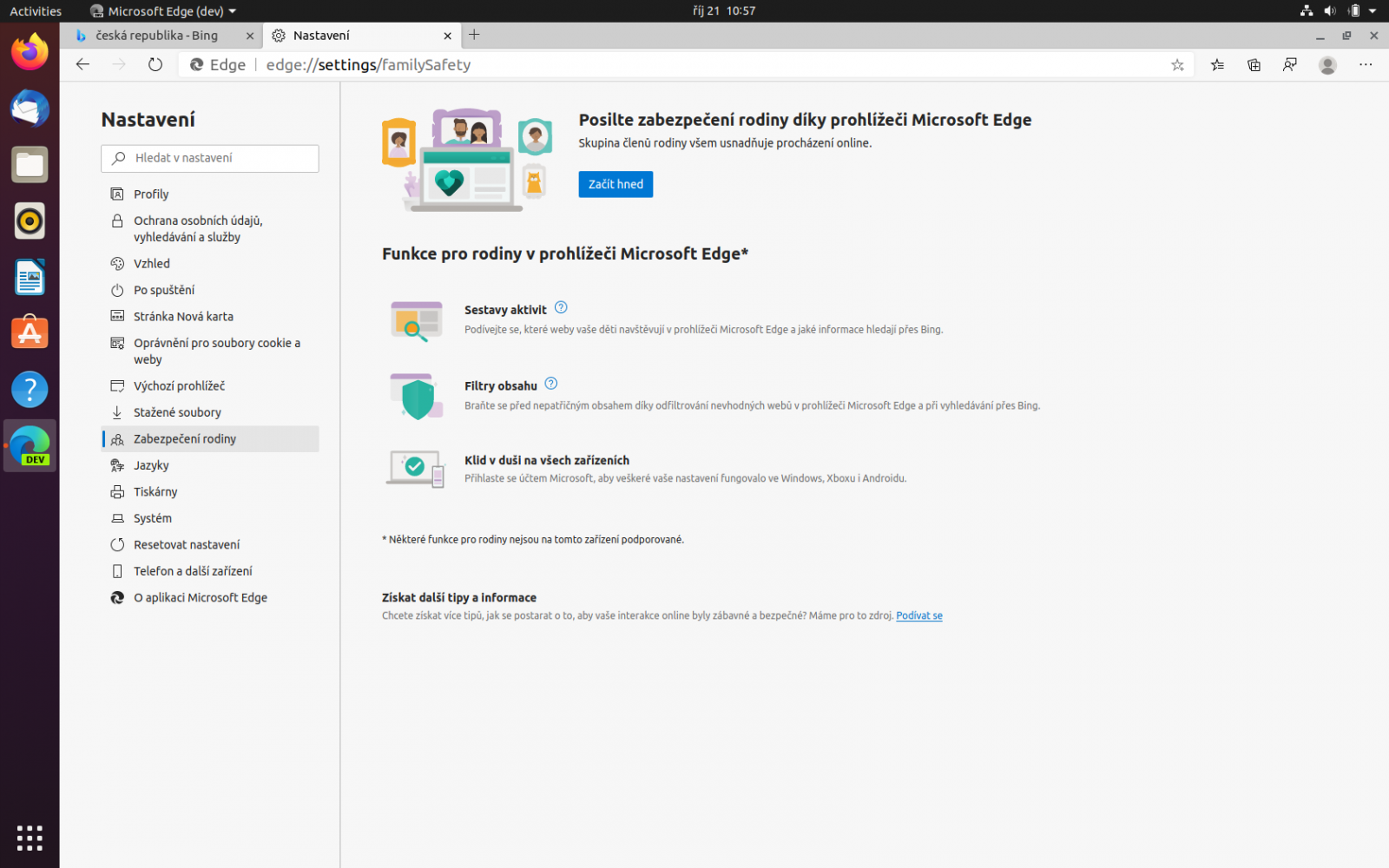This screenshot has height=868, width=1389.
Task: Reload the page with the refresh icon
Action: pyautogui.click(x=155, y=63)
